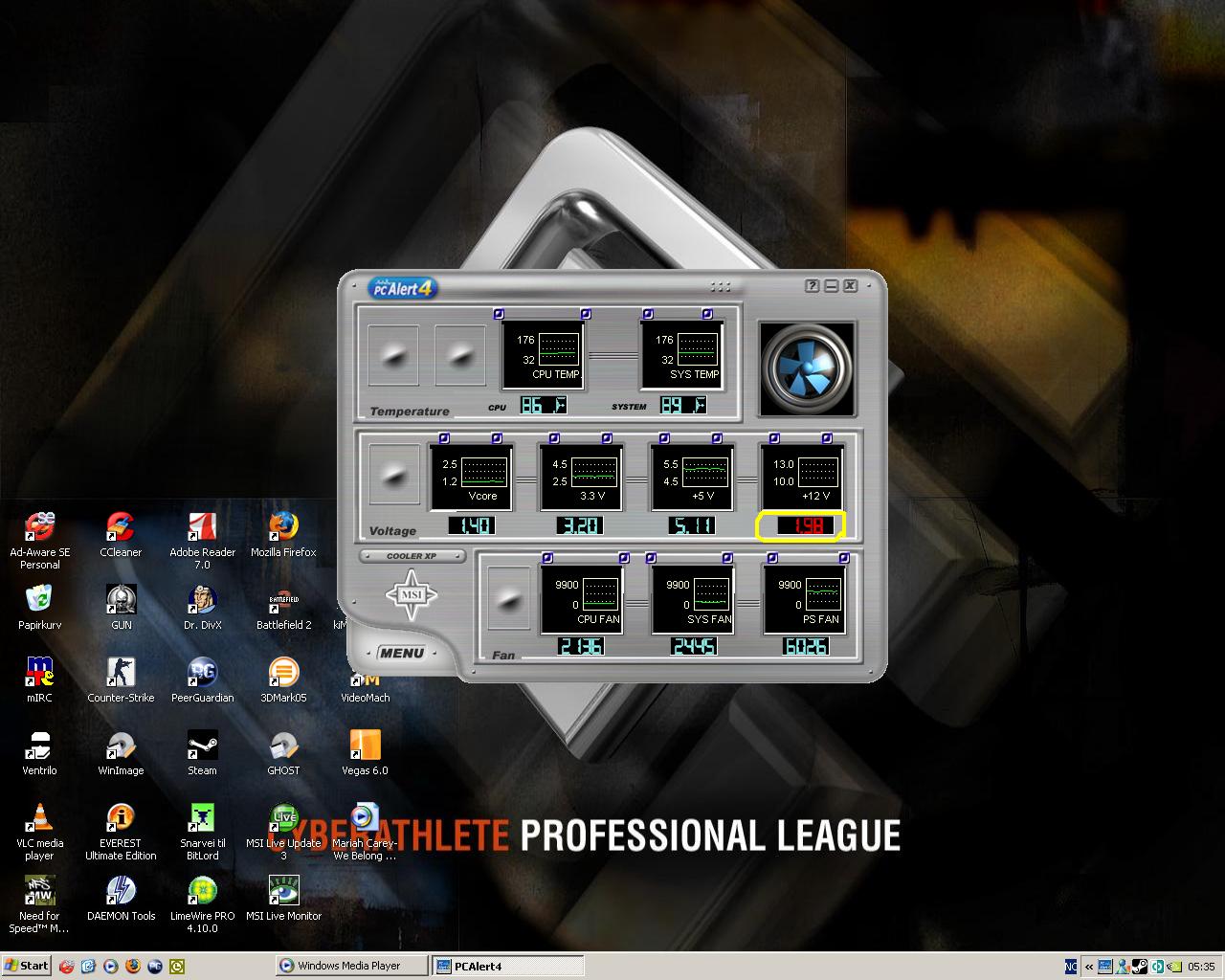Select the Counter-Strike desktop icon
Screen dimensions: 1225x980
tap(121, 680)
